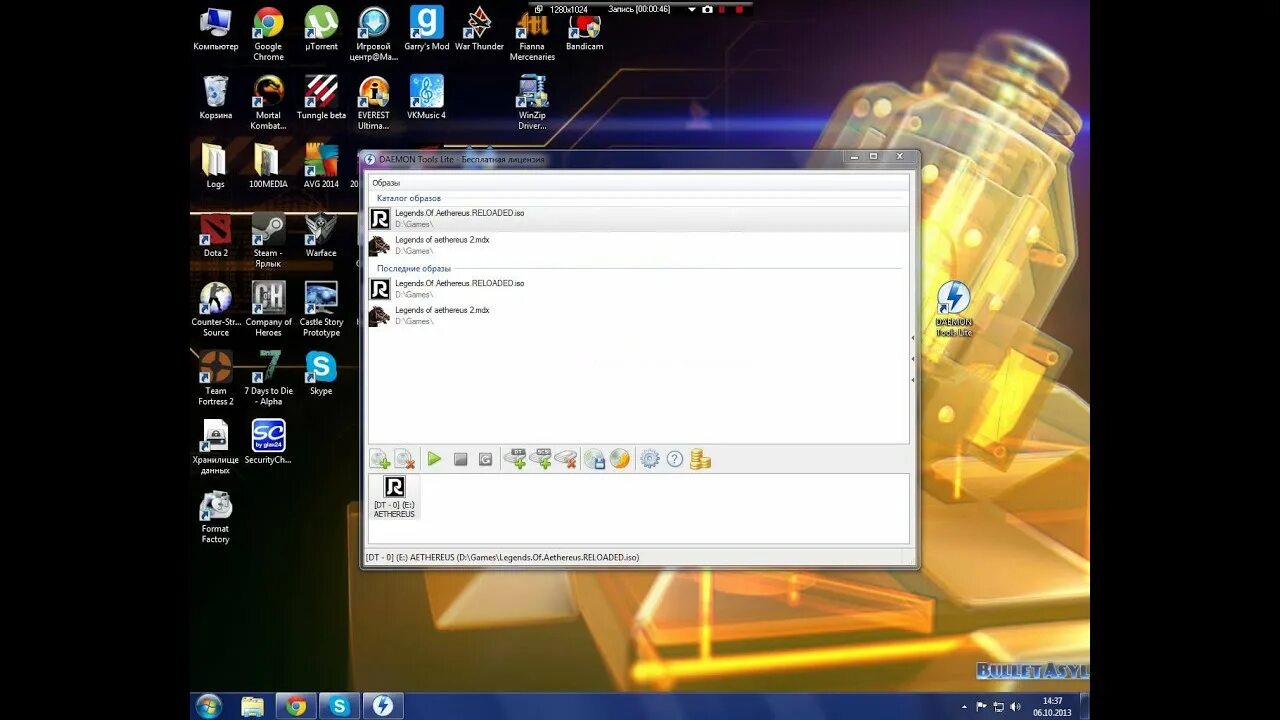The height and width of the screenshot is (720, 1280).
Task: Click the Remount all images icon
Action: [485, 459]
